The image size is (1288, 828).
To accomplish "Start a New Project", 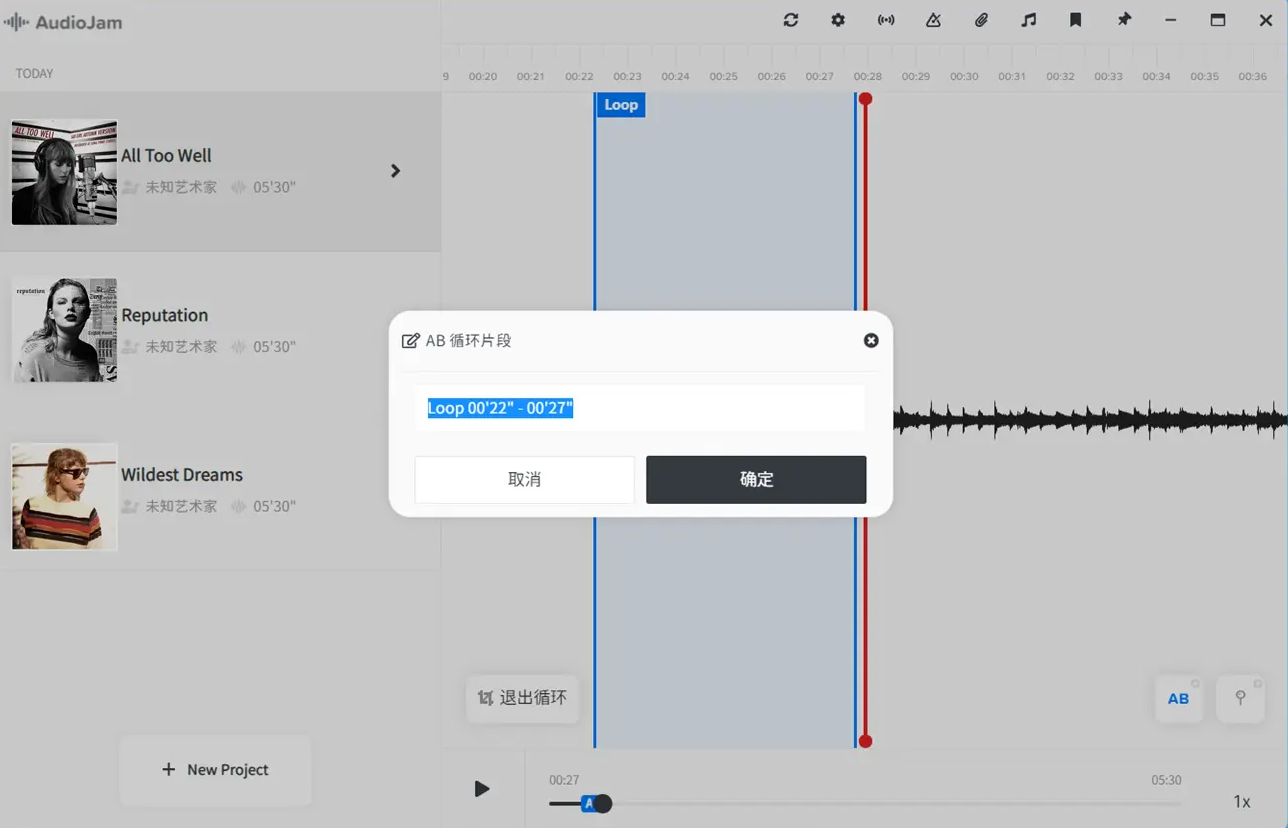I will [x=214, y=769].
